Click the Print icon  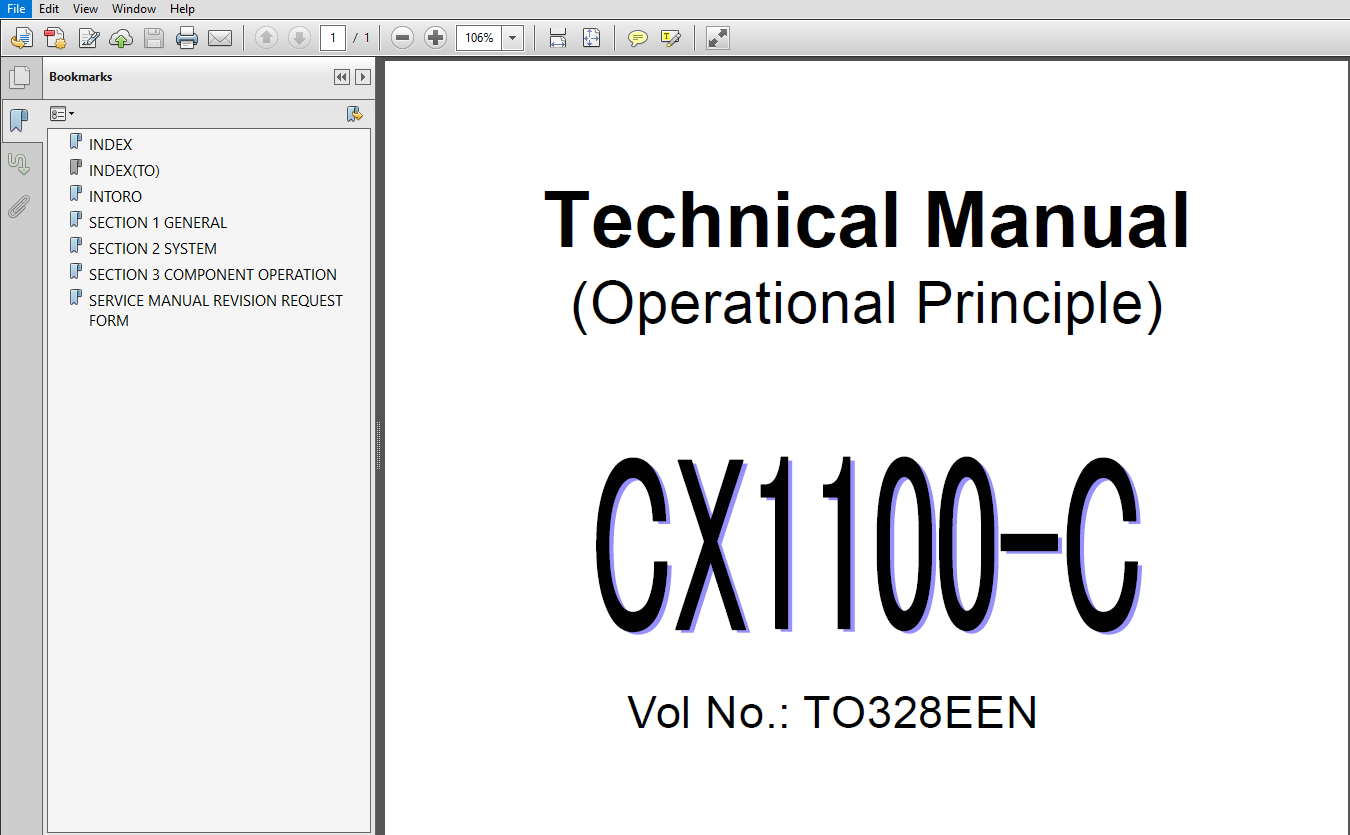click(187, 38)
